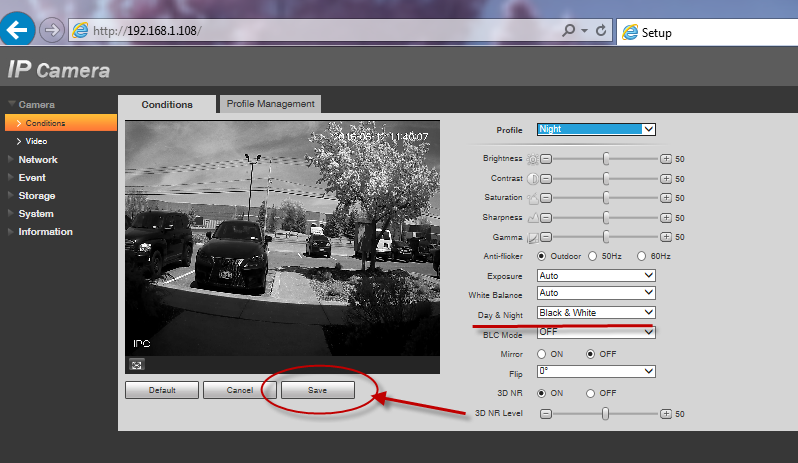This screenshot has width=798, height=463.
Task: Click the Brightness slider handle
Action: pyautogui.click(x=606, y=159)
